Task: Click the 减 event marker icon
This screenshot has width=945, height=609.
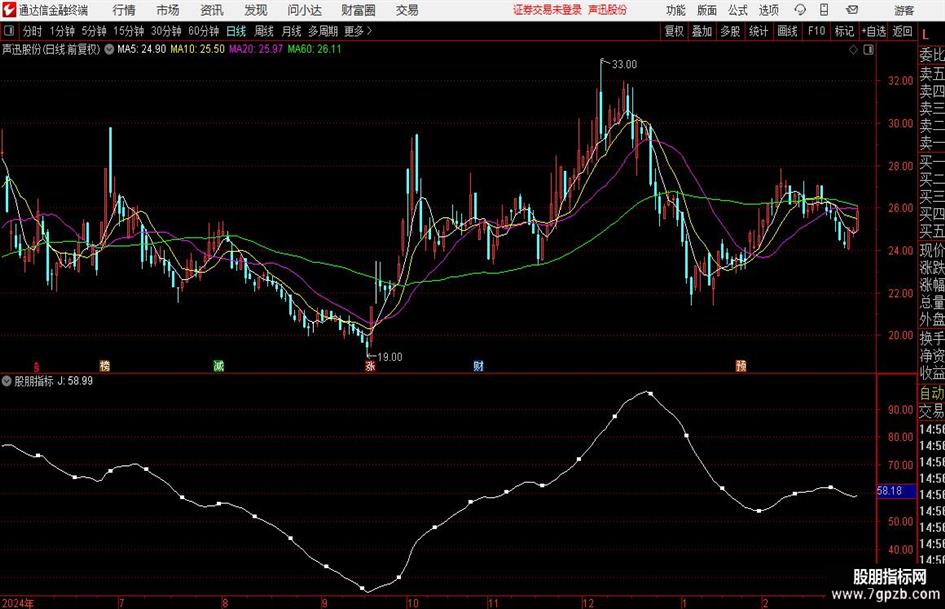Action: click(x=219, y=365)
